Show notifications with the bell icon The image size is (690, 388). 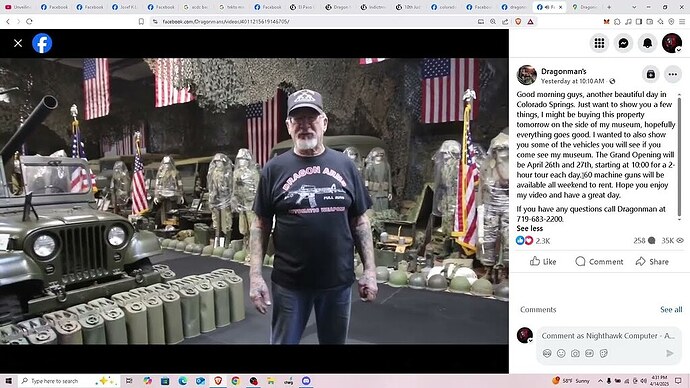tap(647, 43)
